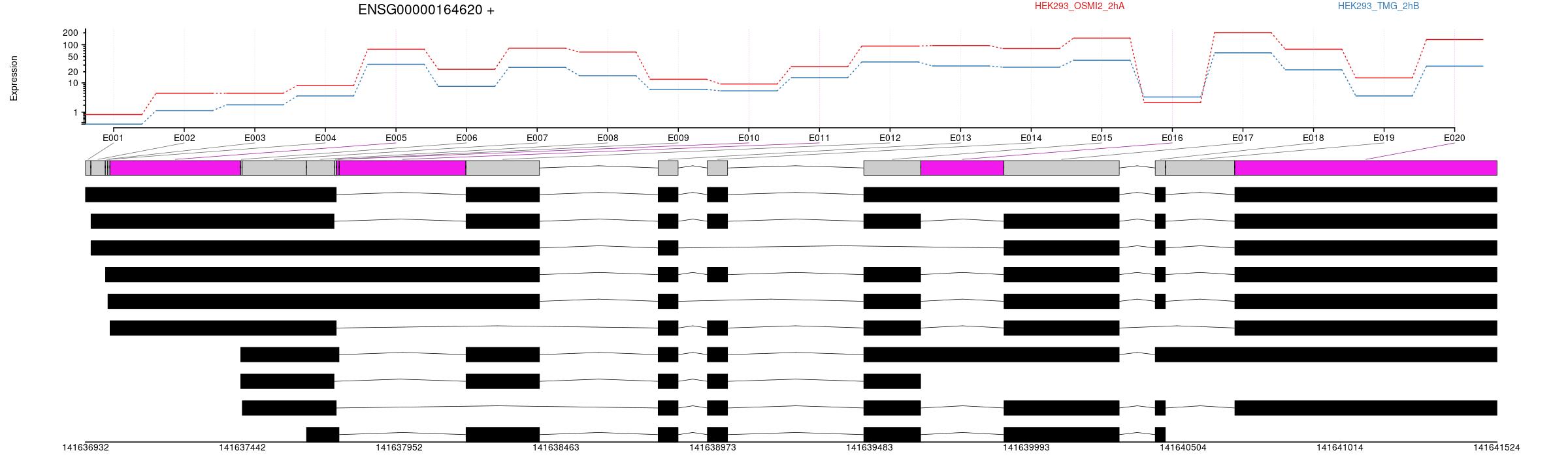Select exon label E008
The width and height of the screenshot is (1568, 457).
pyautogui.click(x=608, y=138)
